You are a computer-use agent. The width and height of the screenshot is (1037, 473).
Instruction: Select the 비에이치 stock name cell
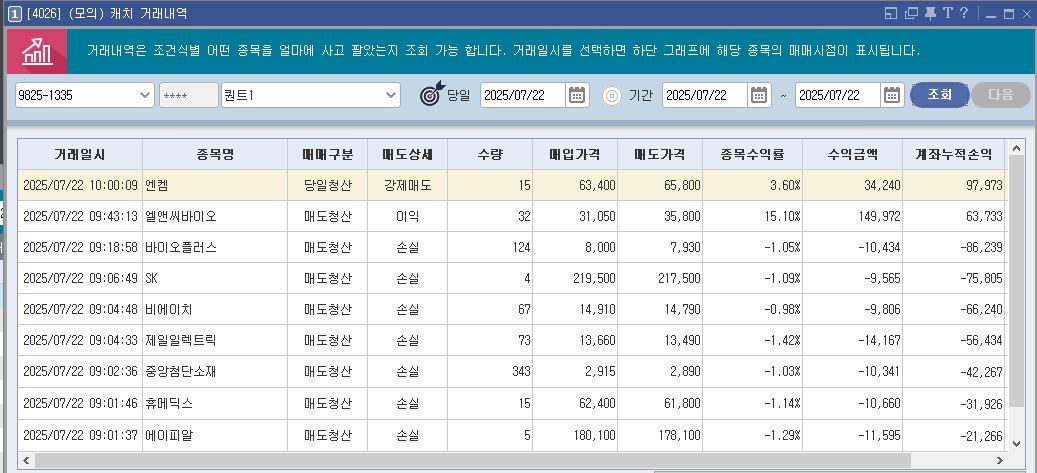(x=215, y=309)
